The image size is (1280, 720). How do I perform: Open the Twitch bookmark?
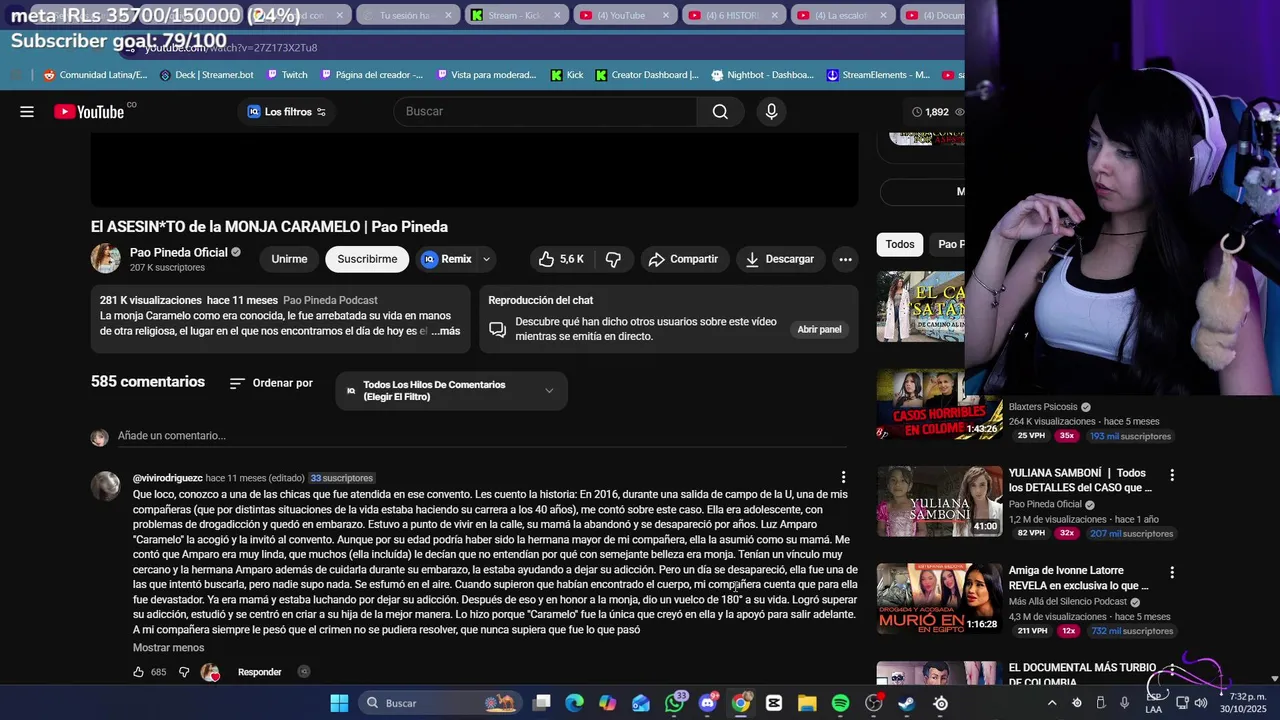(x=286, y=75)
